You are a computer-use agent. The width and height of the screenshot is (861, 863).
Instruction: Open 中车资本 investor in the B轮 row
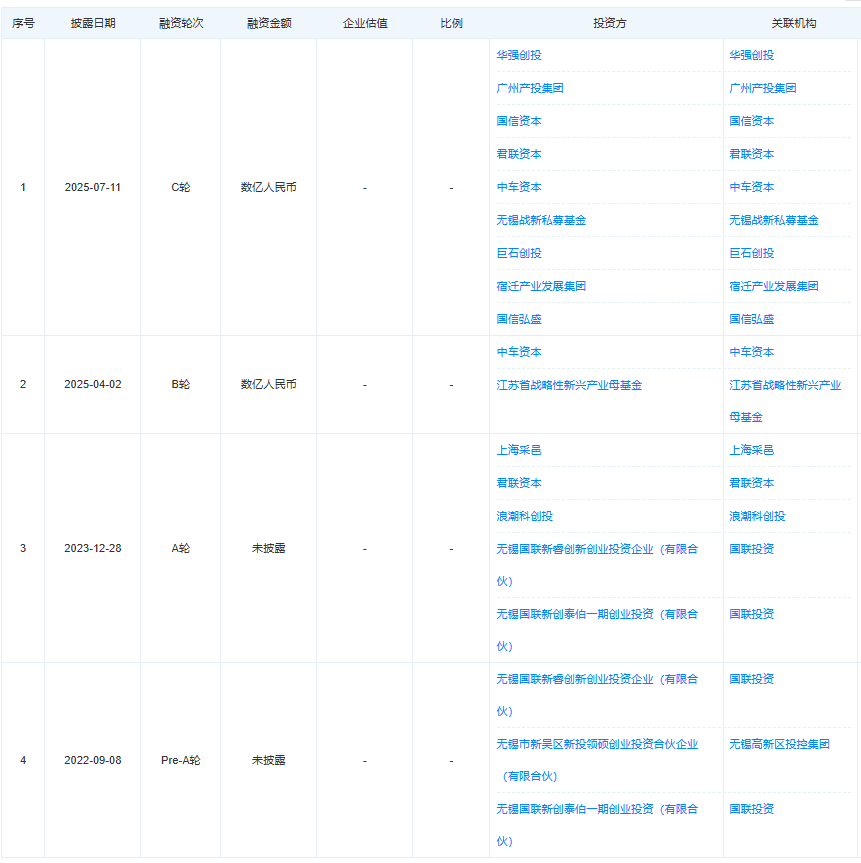pyautogui.click(x=519, y=352)
